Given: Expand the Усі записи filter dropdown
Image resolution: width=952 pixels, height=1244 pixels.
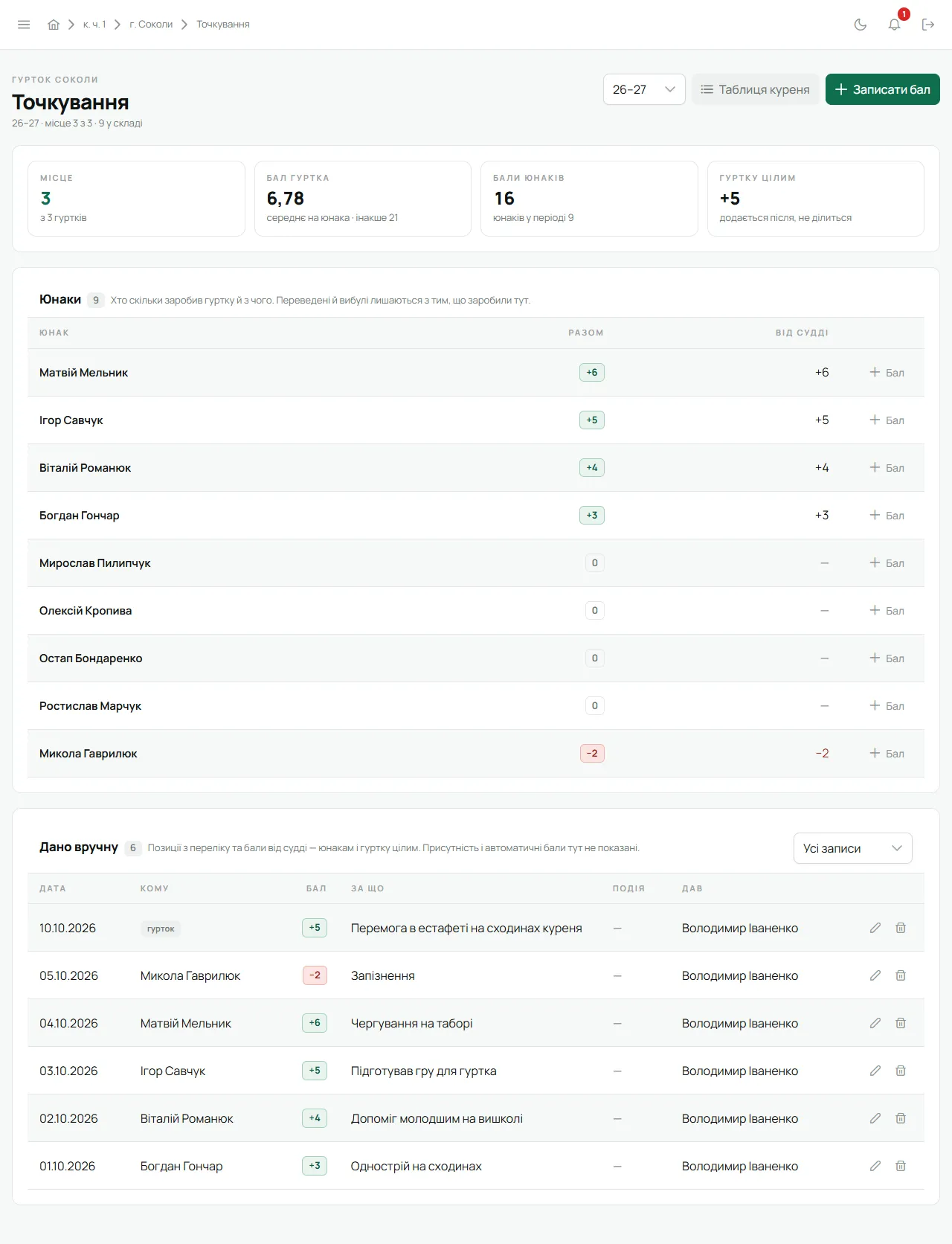Looking at the screenshot, I should (x=853, y=848).
